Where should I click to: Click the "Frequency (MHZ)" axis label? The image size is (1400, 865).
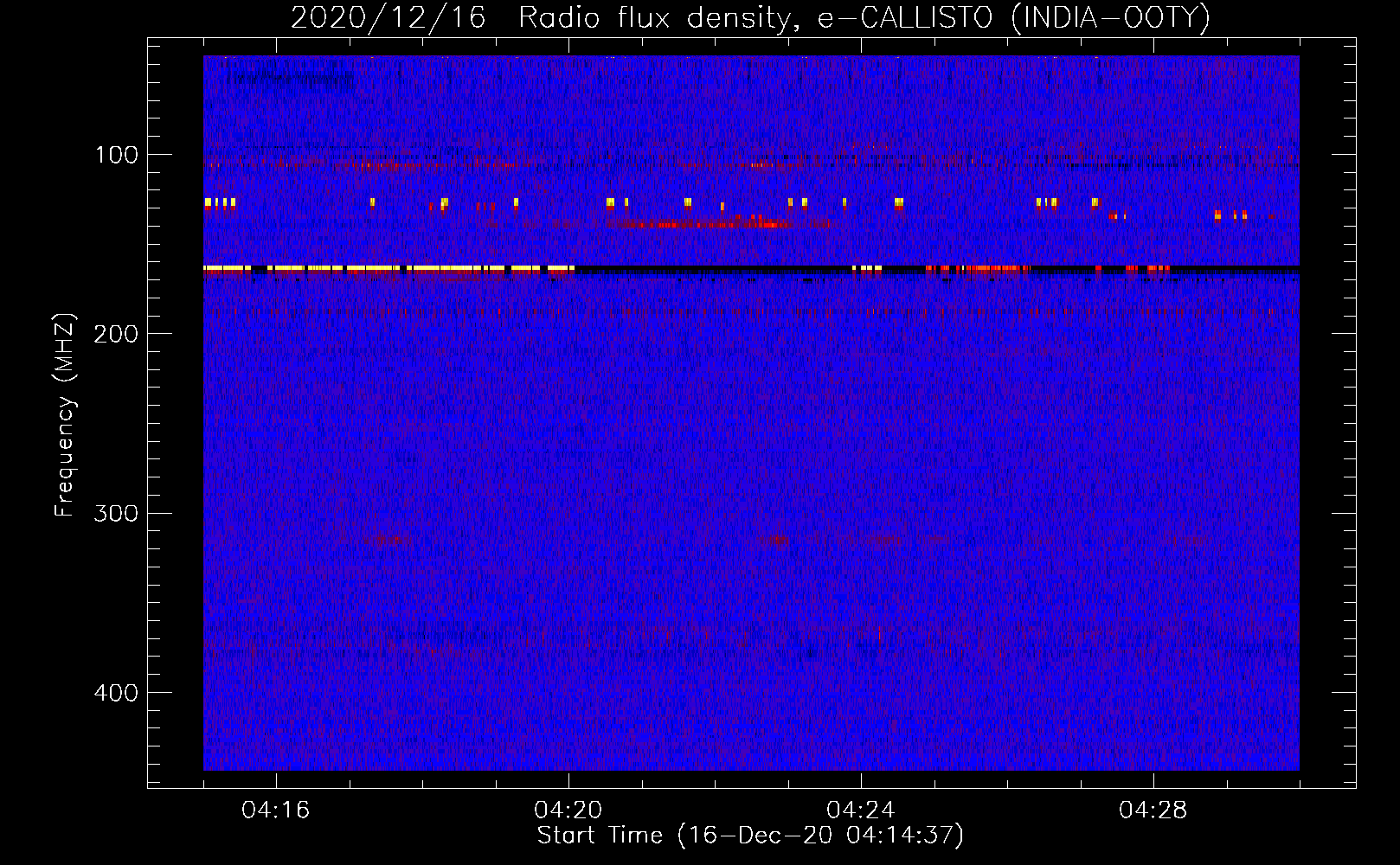[x=65, y=415]
